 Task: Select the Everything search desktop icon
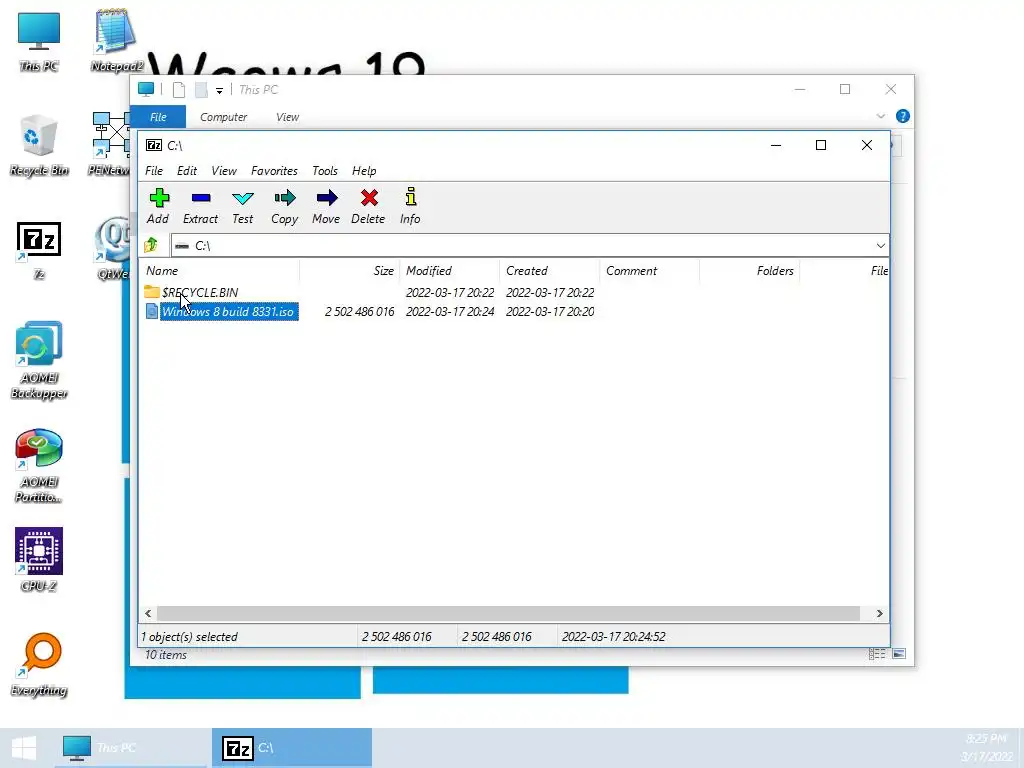pos(39,665)
